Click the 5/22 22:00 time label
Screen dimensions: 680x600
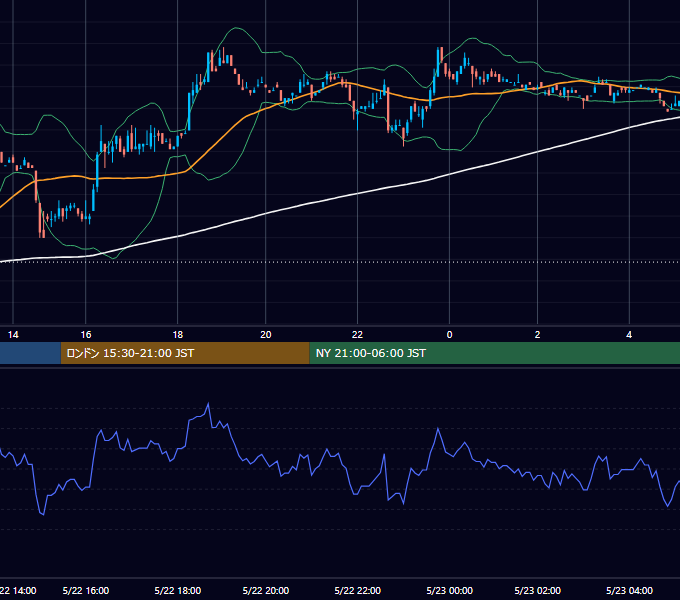click(x=358, y=590)
